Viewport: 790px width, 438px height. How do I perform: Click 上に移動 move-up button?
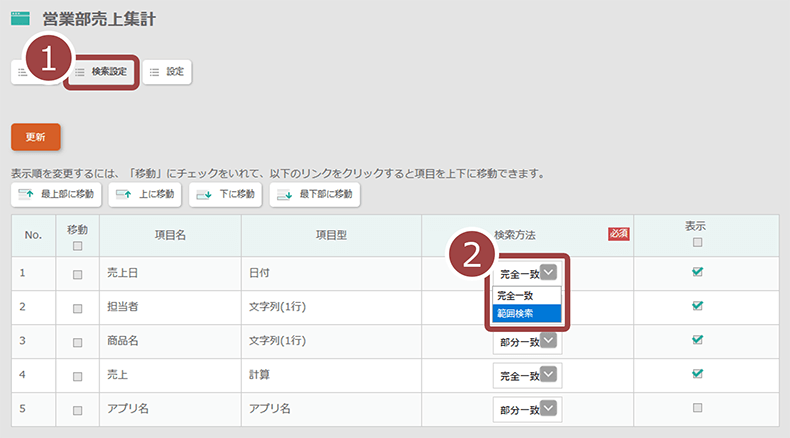click(144, 194)
